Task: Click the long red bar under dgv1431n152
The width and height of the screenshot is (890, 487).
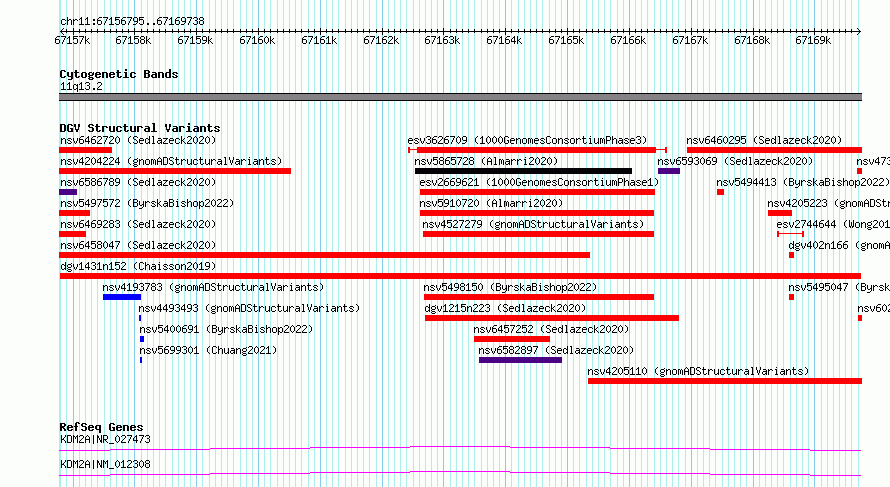Action: coord(460,276)
